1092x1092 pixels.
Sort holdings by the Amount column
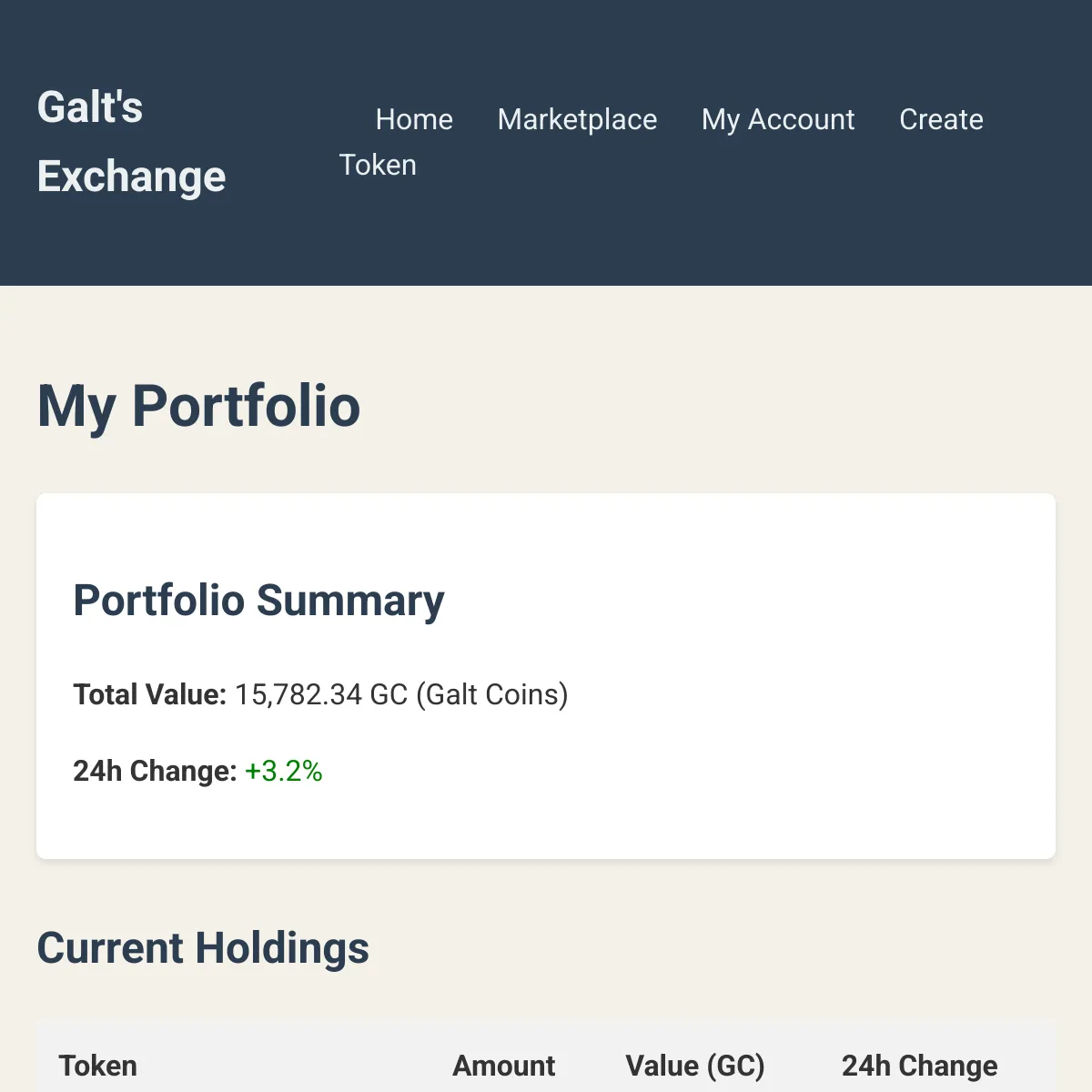pyautogui.click(x=504, y=1066)
